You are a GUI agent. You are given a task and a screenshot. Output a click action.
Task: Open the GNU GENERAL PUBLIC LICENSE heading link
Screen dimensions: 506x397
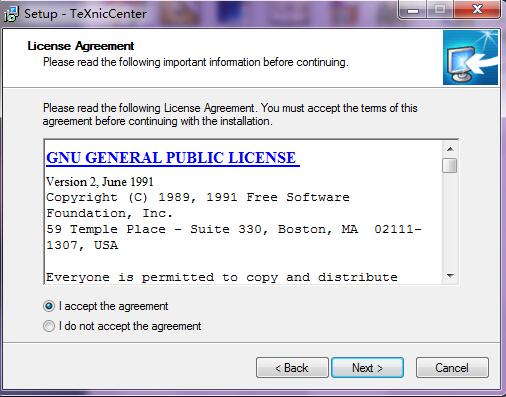[172, 158]
